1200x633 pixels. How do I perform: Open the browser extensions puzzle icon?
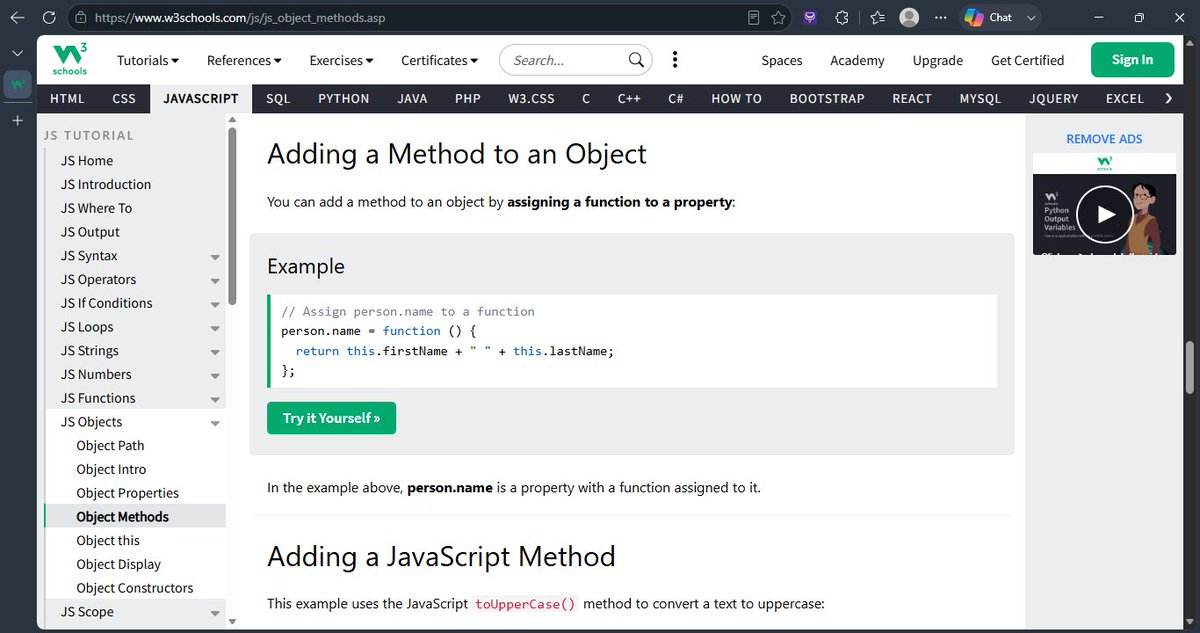842,17
